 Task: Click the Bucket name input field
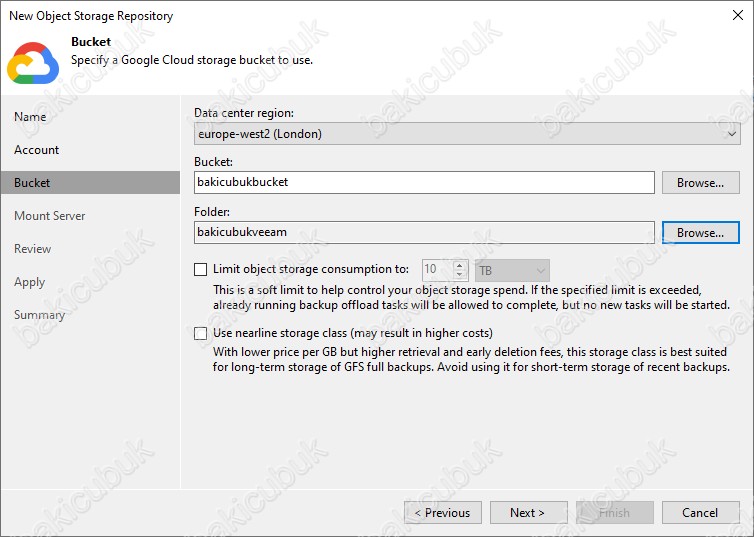pos(424,183)
